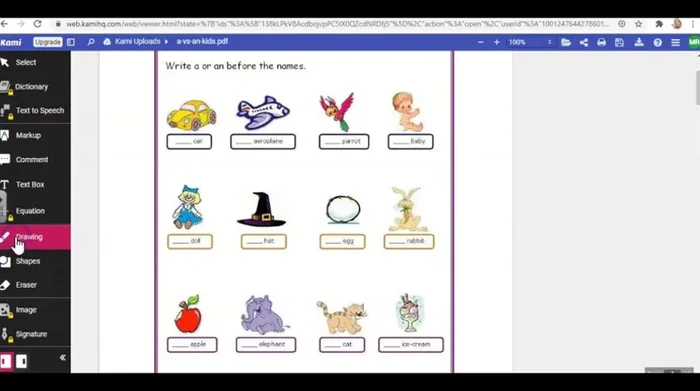Click the Upgrade button
The width and height of the screenshot is (700, 391).
pos(47,42)
